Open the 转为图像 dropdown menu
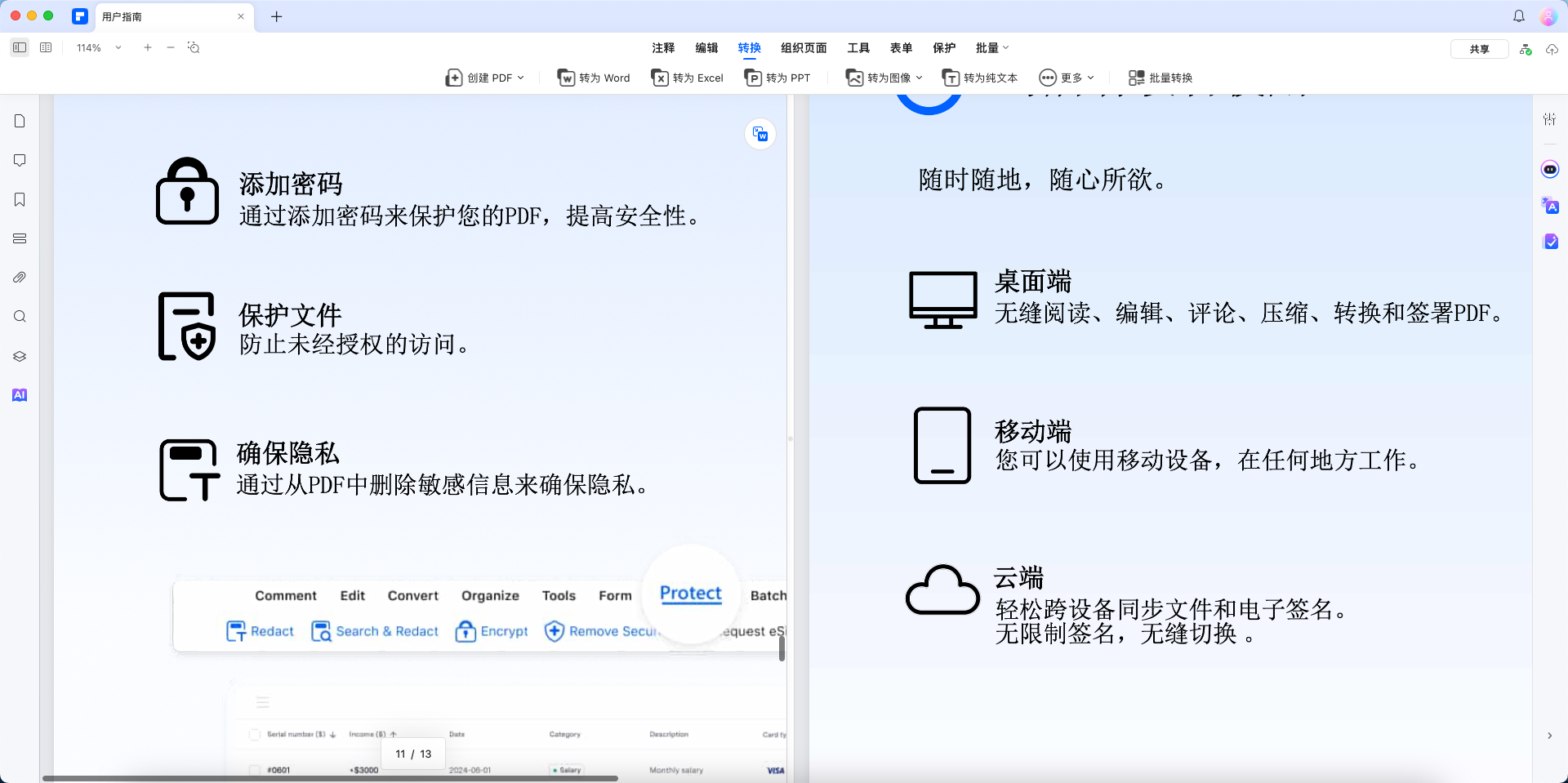1568x783 pixels. (x=882, y=78)
